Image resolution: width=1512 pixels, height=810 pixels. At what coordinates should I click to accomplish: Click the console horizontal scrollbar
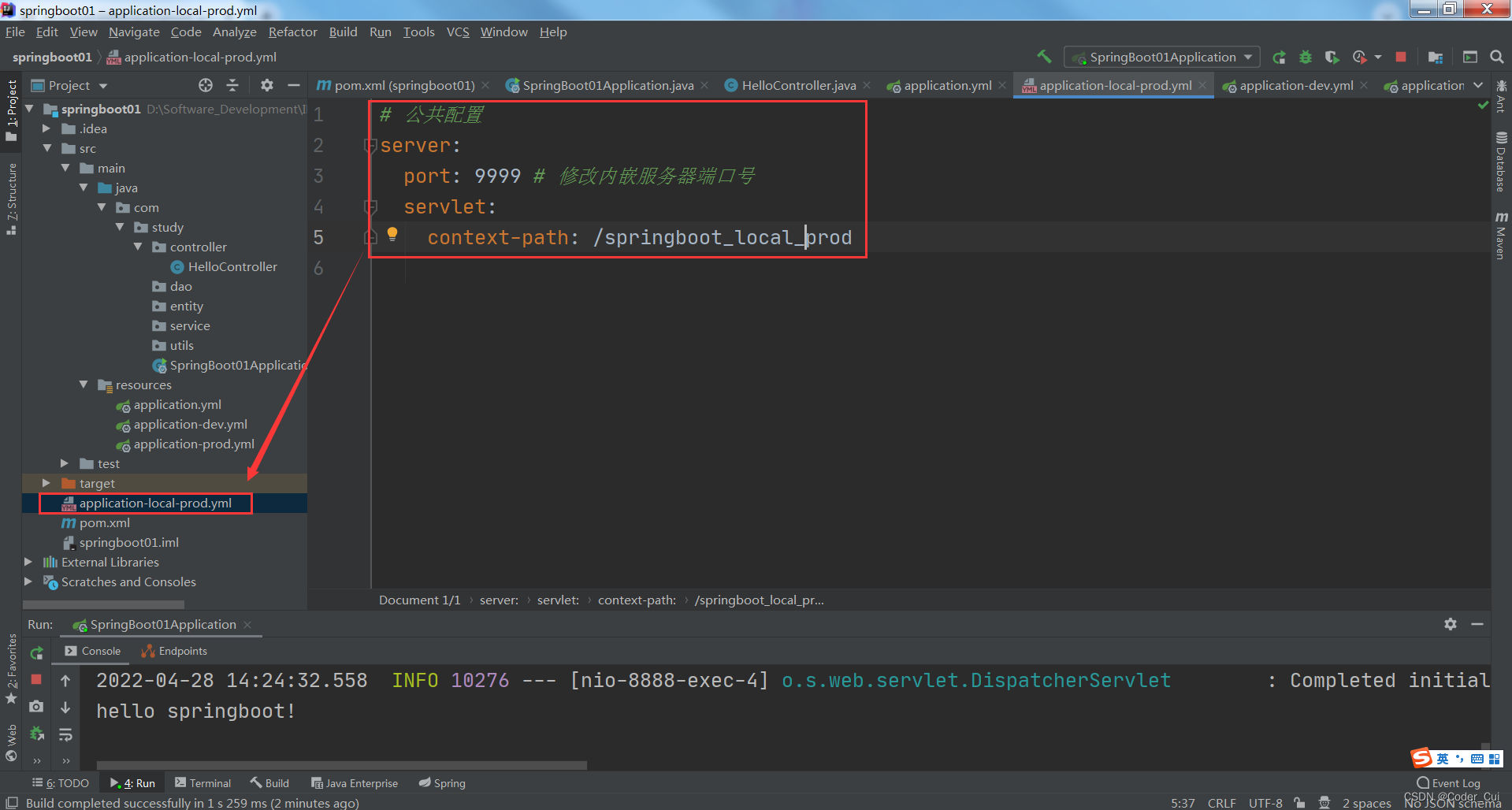(342, 765)
